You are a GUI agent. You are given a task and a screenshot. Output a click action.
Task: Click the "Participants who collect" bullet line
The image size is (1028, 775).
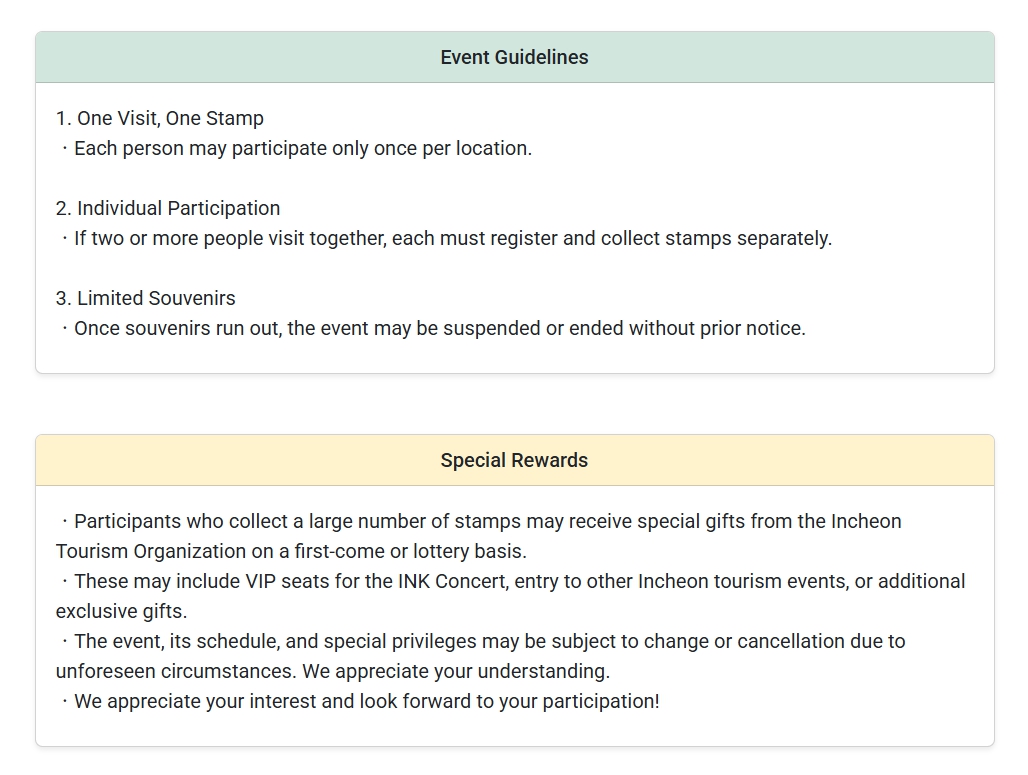tap(480, 521)
